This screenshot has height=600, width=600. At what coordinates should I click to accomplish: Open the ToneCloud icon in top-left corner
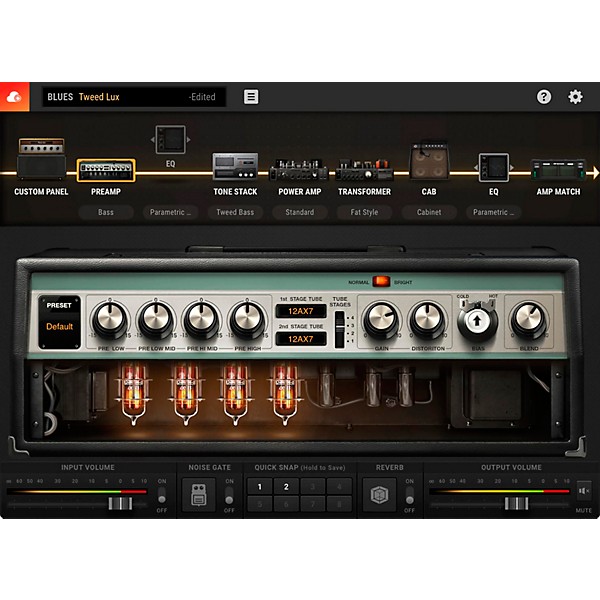click(x=14, y=97)
